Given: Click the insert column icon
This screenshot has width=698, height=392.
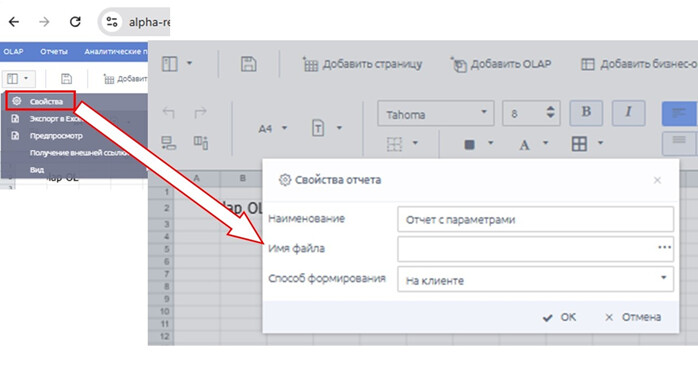Looking at the screenshot, I should tap(200, 143).
